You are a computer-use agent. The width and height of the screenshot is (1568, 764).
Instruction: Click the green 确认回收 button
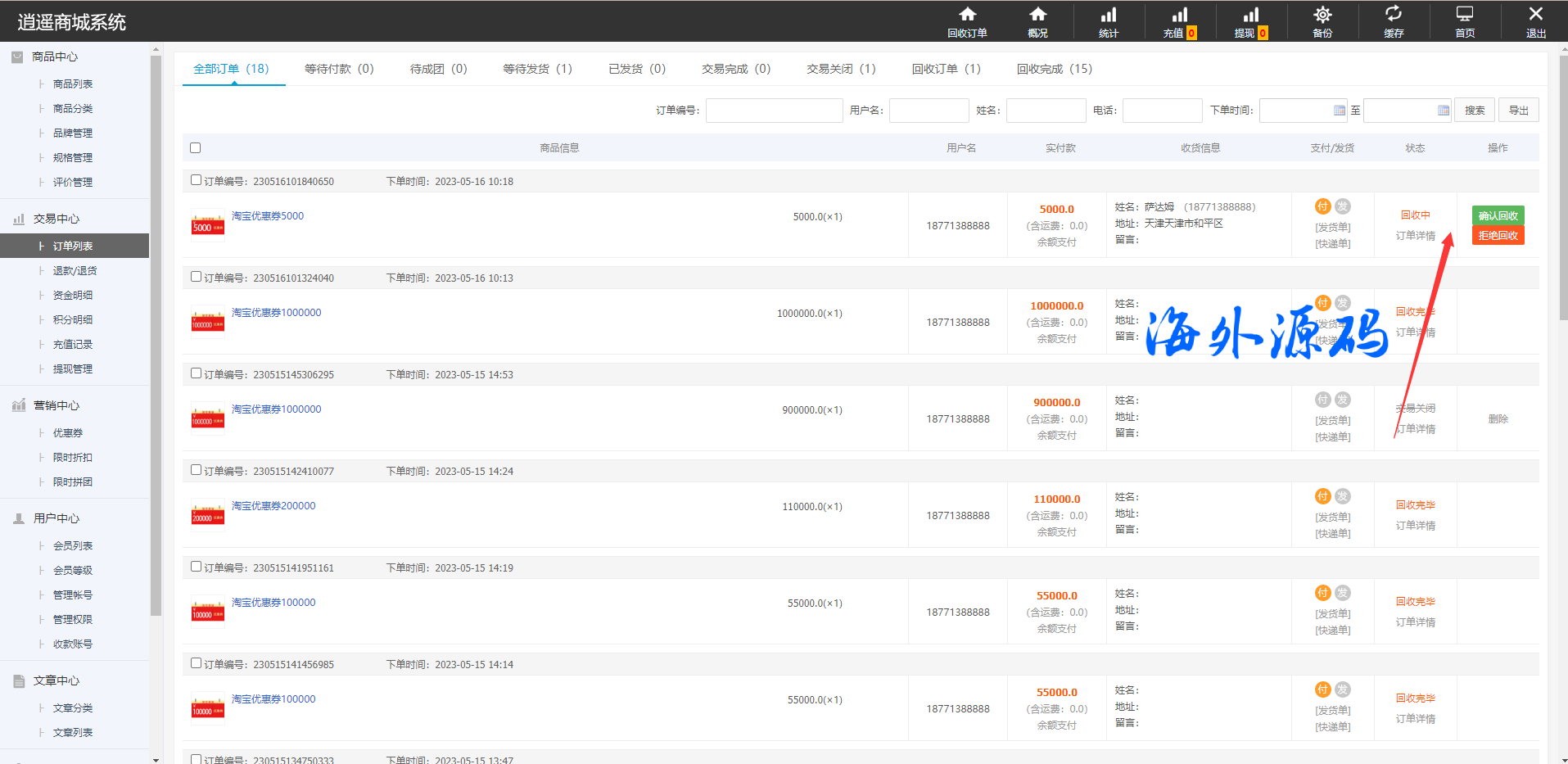[x=1498, y=215]
